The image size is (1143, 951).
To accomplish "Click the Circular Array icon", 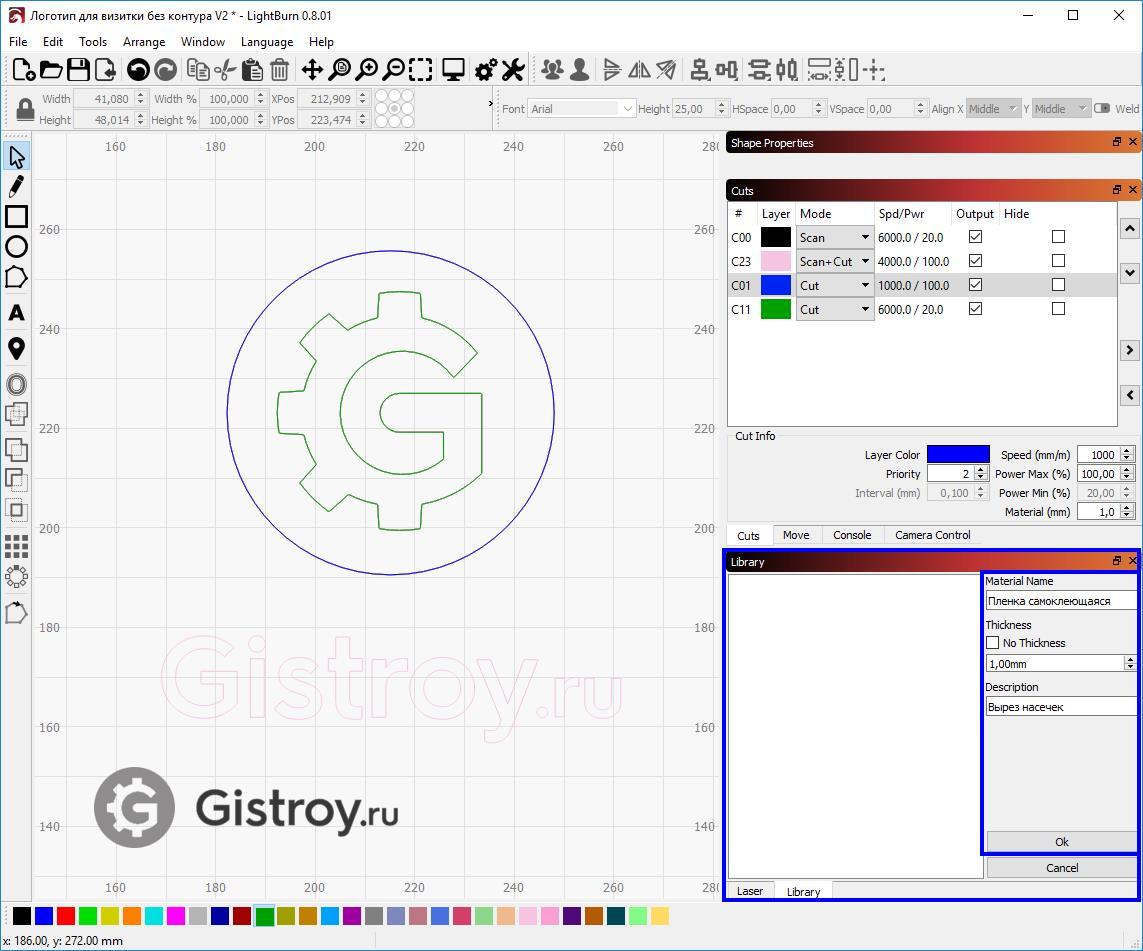I will [16, 577].
